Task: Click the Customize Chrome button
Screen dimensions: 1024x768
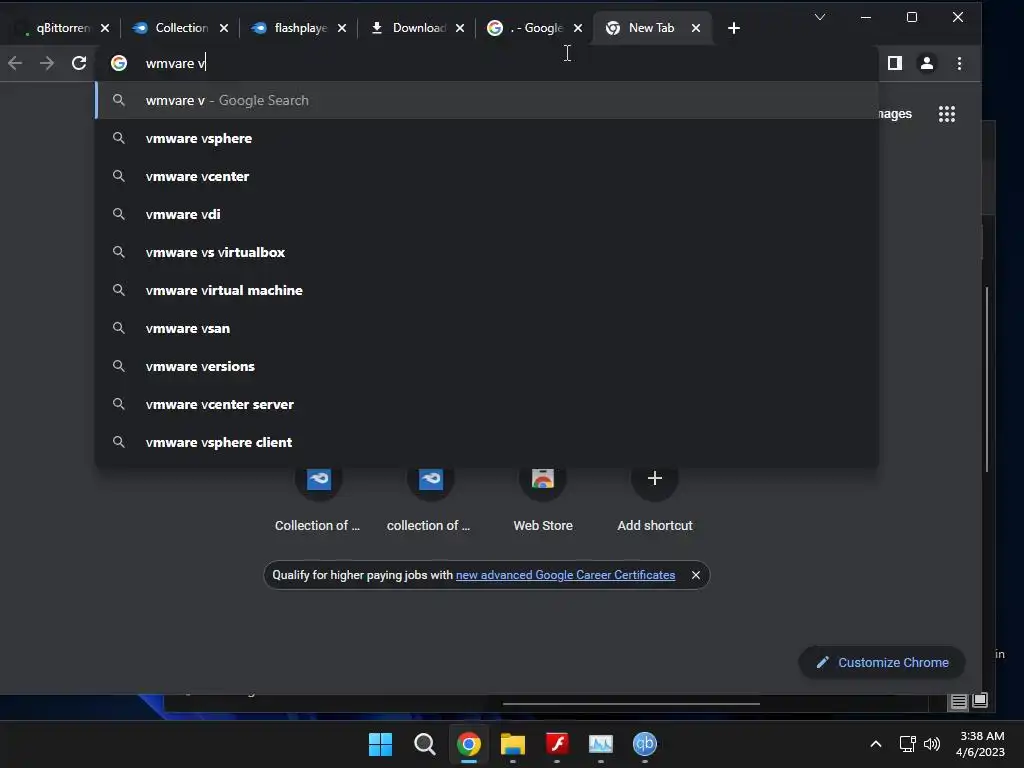Action: (882, 663)
